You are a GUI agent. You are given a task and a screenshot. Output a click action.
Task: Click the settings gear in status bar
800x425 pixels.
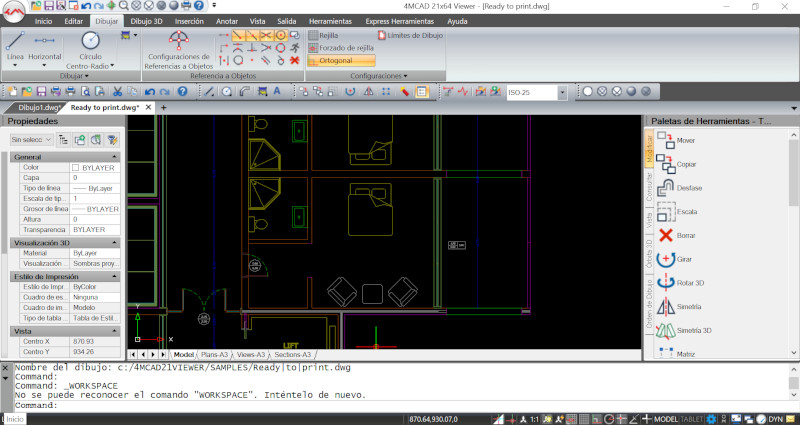tap(711, 419)
